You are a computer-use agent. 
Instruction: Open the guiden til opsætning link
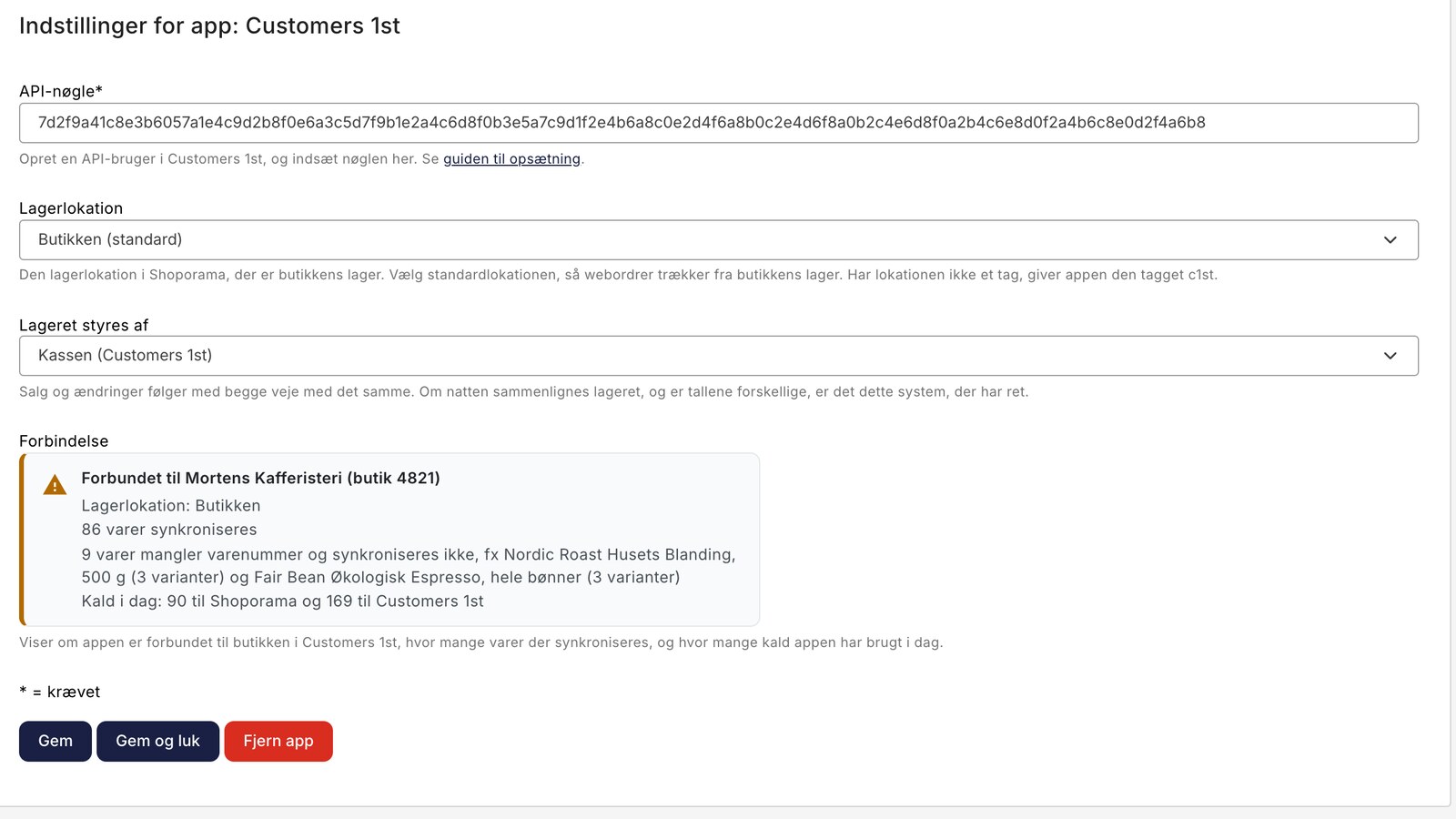[x=511, y=159]
